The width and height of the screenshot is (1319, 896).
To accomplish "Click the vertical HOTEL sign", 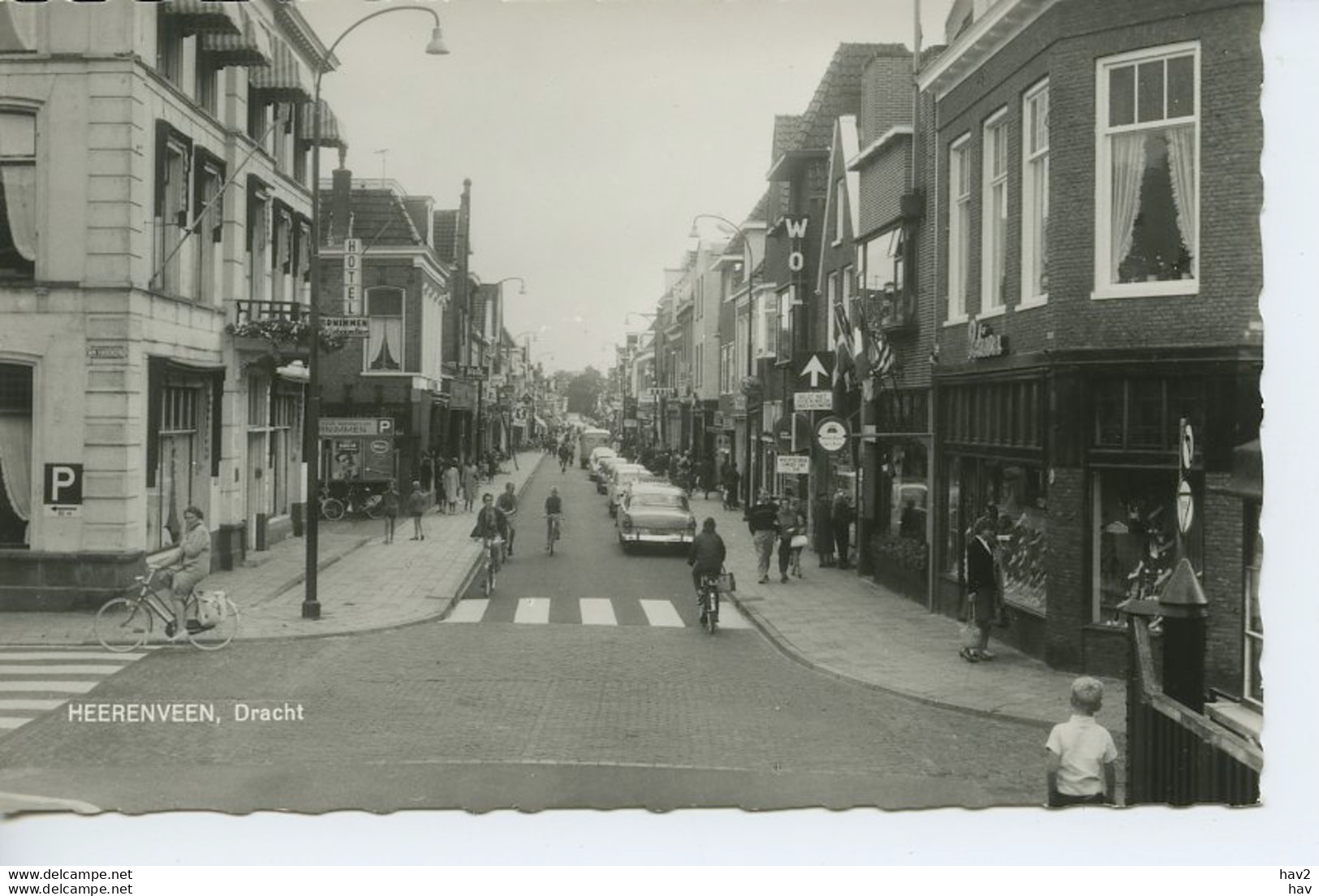I will [x=351, y=277].
